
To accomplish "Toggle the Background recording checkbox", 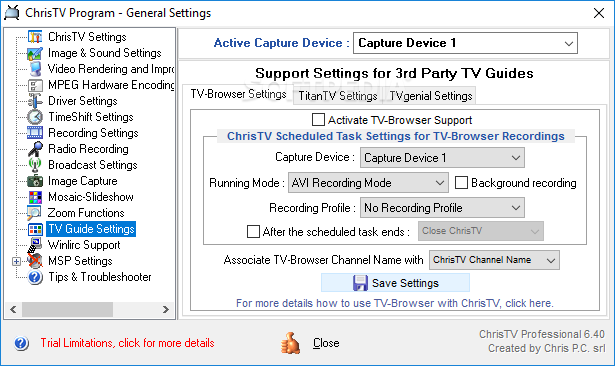I will pos(461,183).
